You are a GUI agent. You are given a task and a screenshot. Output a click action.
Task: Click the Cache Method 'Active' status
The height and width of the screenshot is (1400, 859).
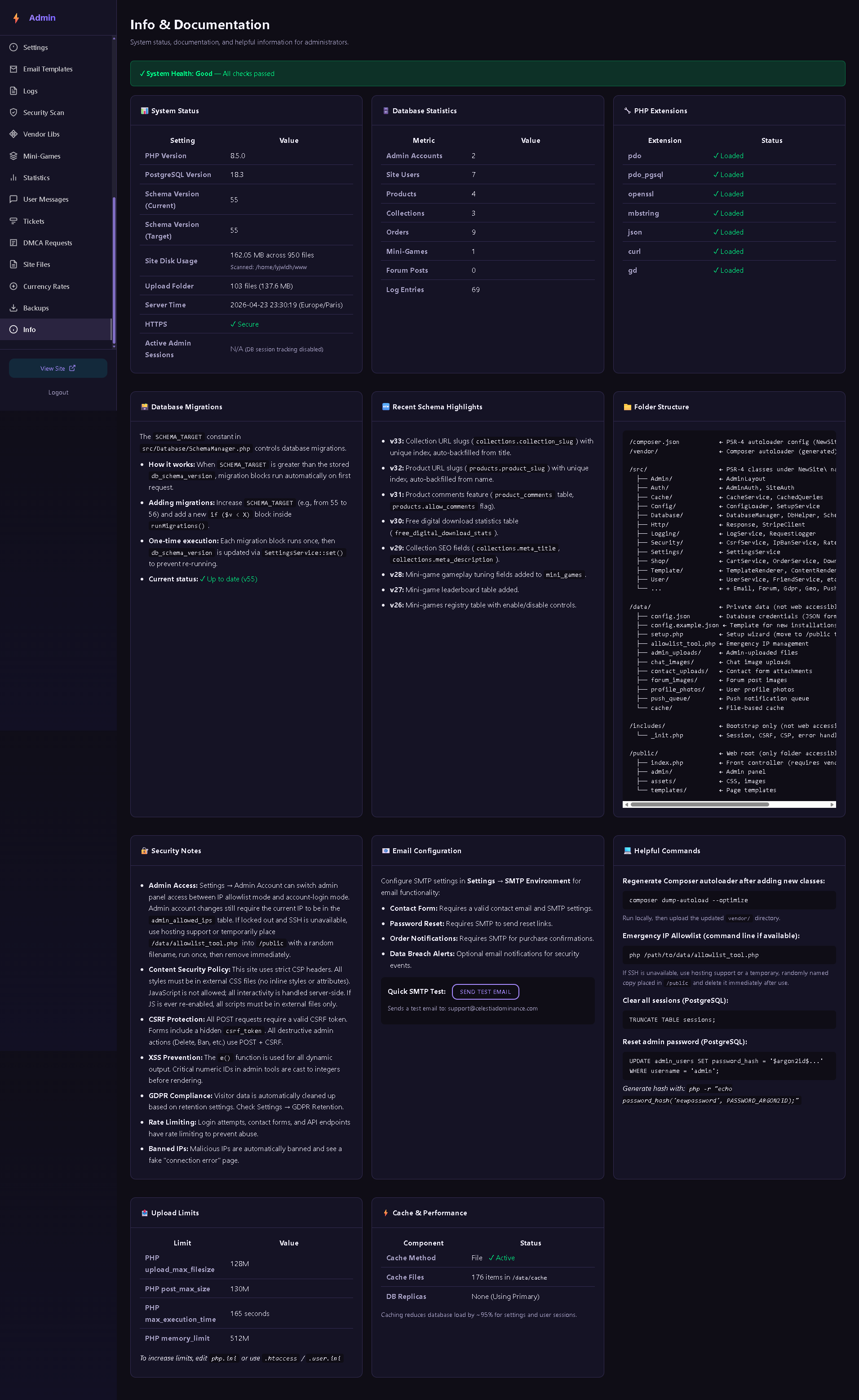coord(502,1258)
